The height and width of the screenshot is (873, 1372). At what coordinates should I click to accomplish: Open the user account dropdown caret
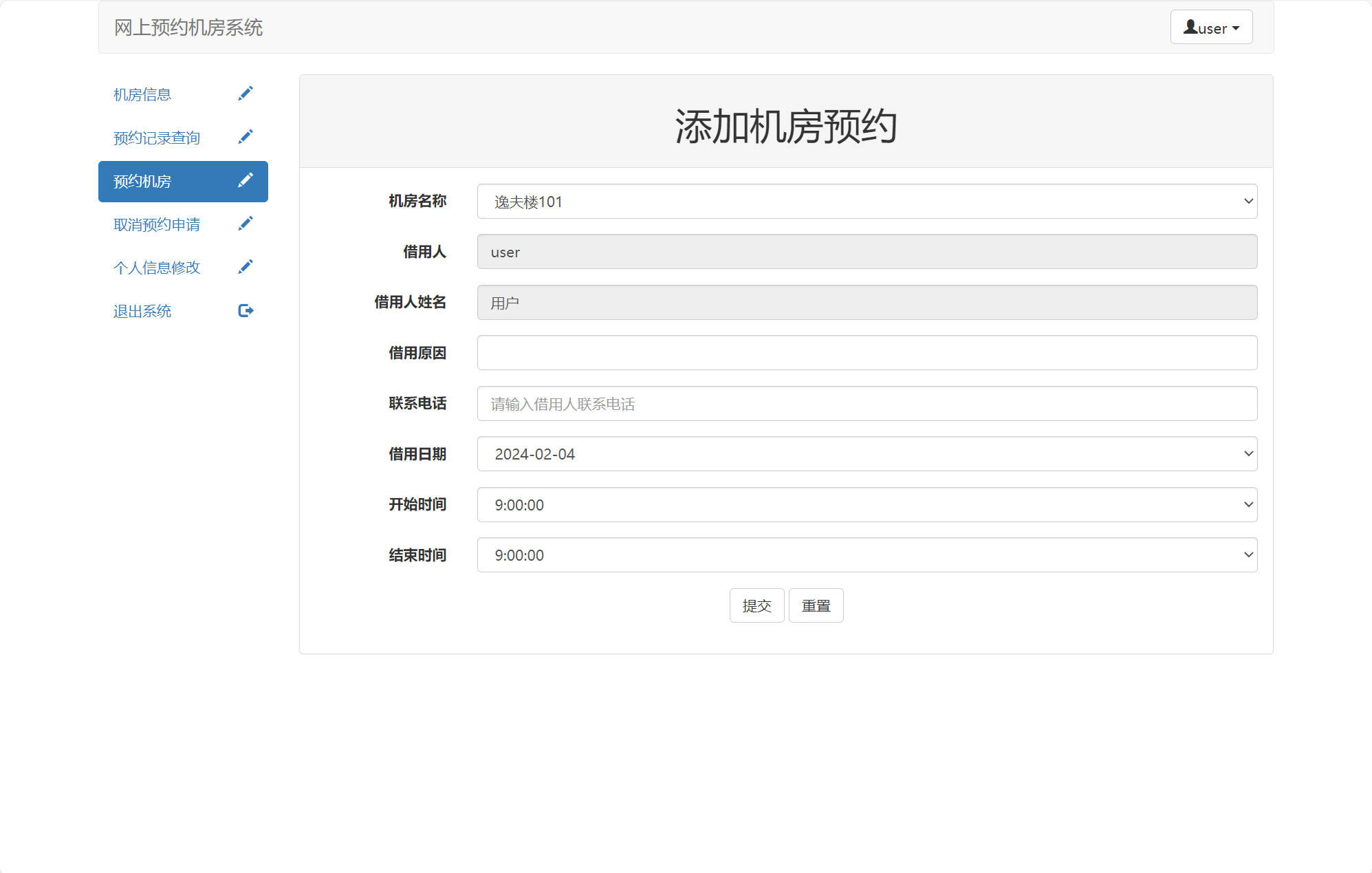(1237, 28)
